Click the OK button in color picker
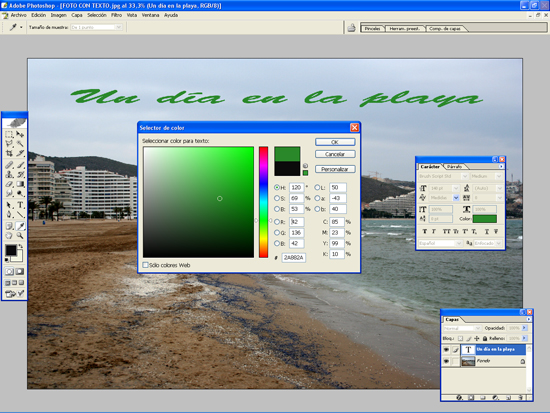The width and height of the screenshot is (550, 413). point(335,142)
